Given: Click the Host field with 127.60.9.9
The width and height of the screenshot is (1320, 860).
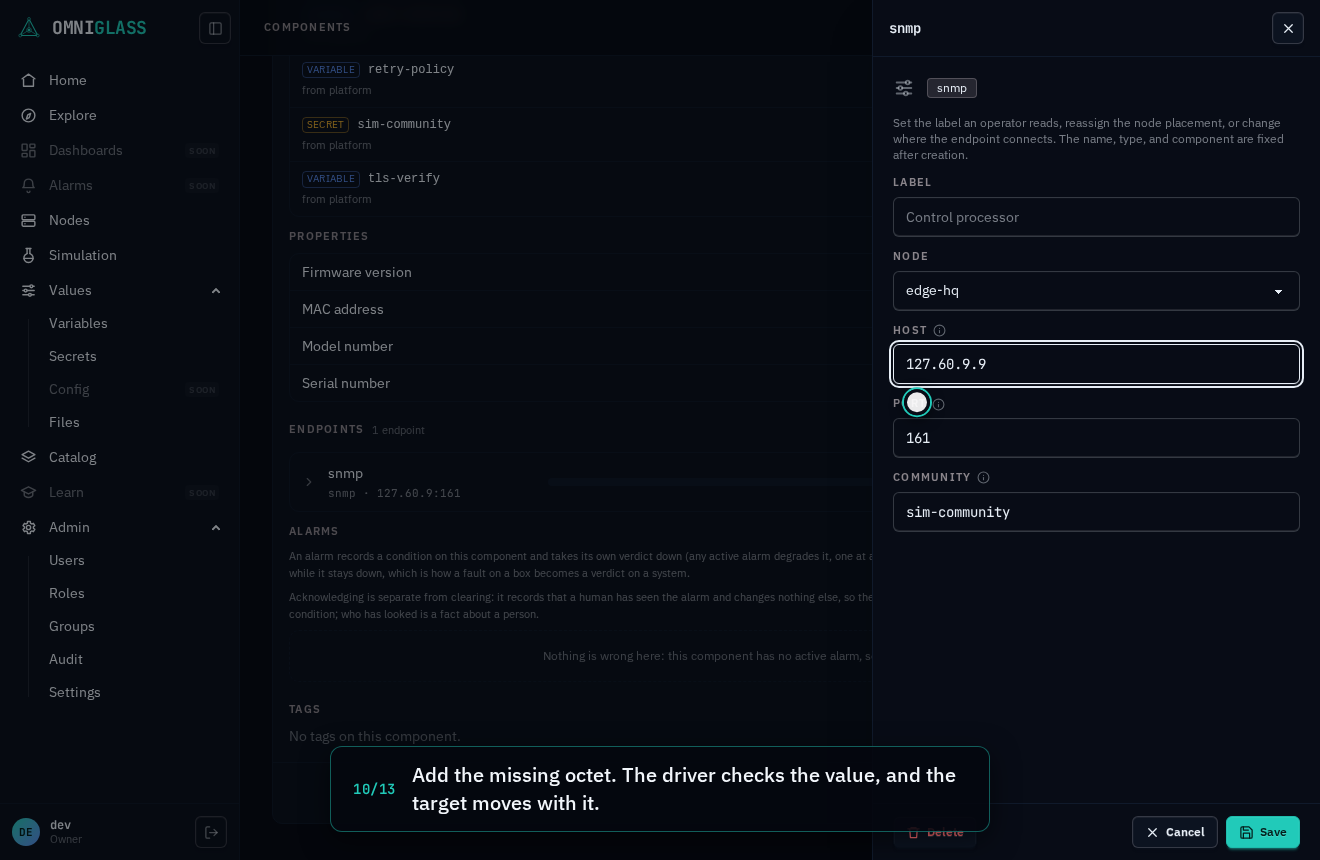Looking at the screenshot, I should [1096, 364].
